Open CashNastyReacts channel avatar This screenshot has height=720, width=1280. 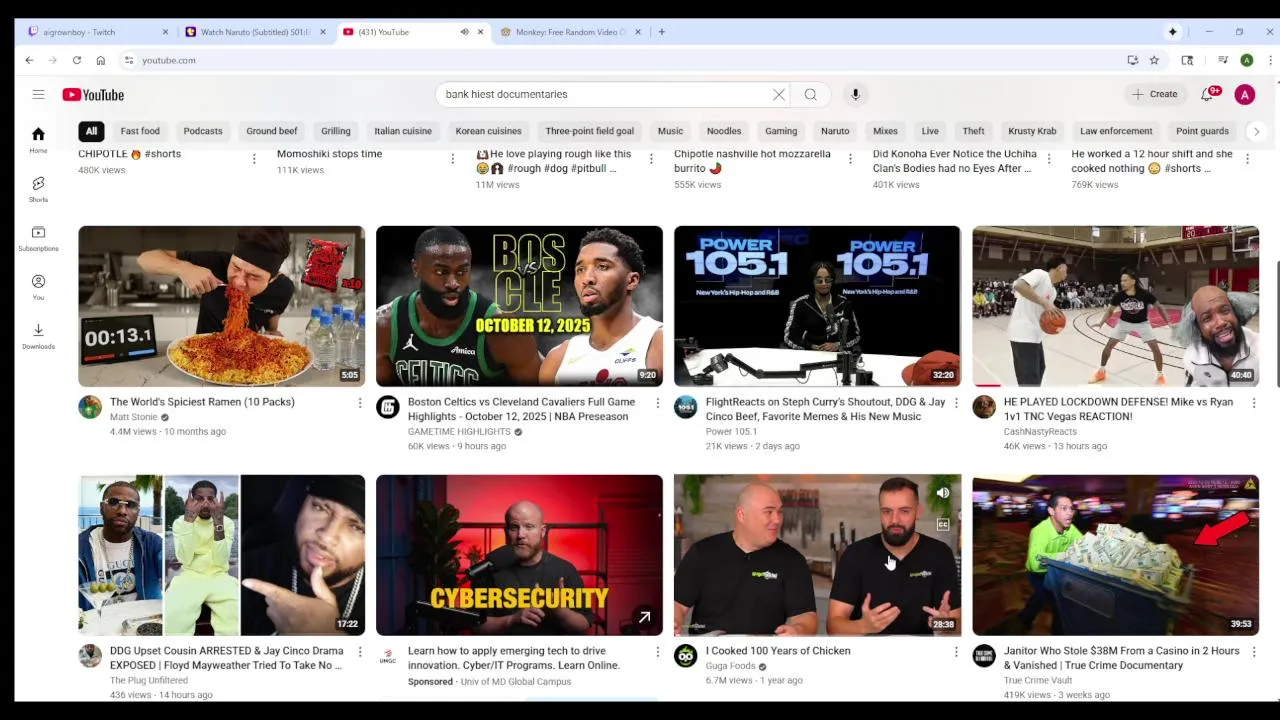pos(984,407)
